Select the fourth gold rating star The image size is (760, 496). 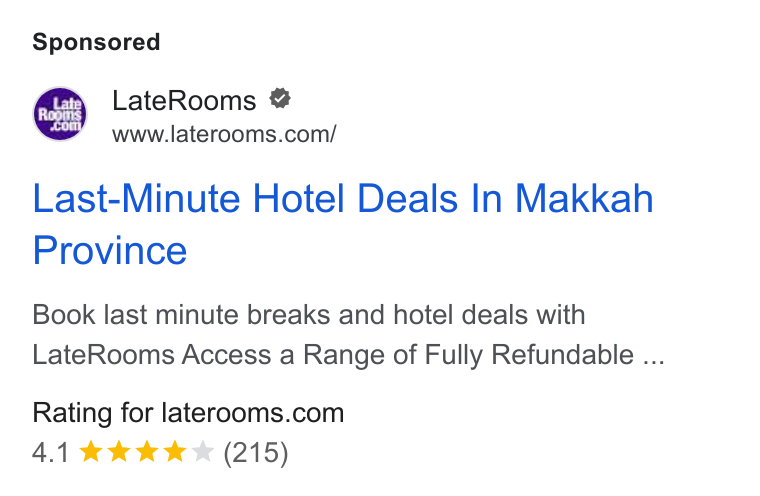pos(175,452)
